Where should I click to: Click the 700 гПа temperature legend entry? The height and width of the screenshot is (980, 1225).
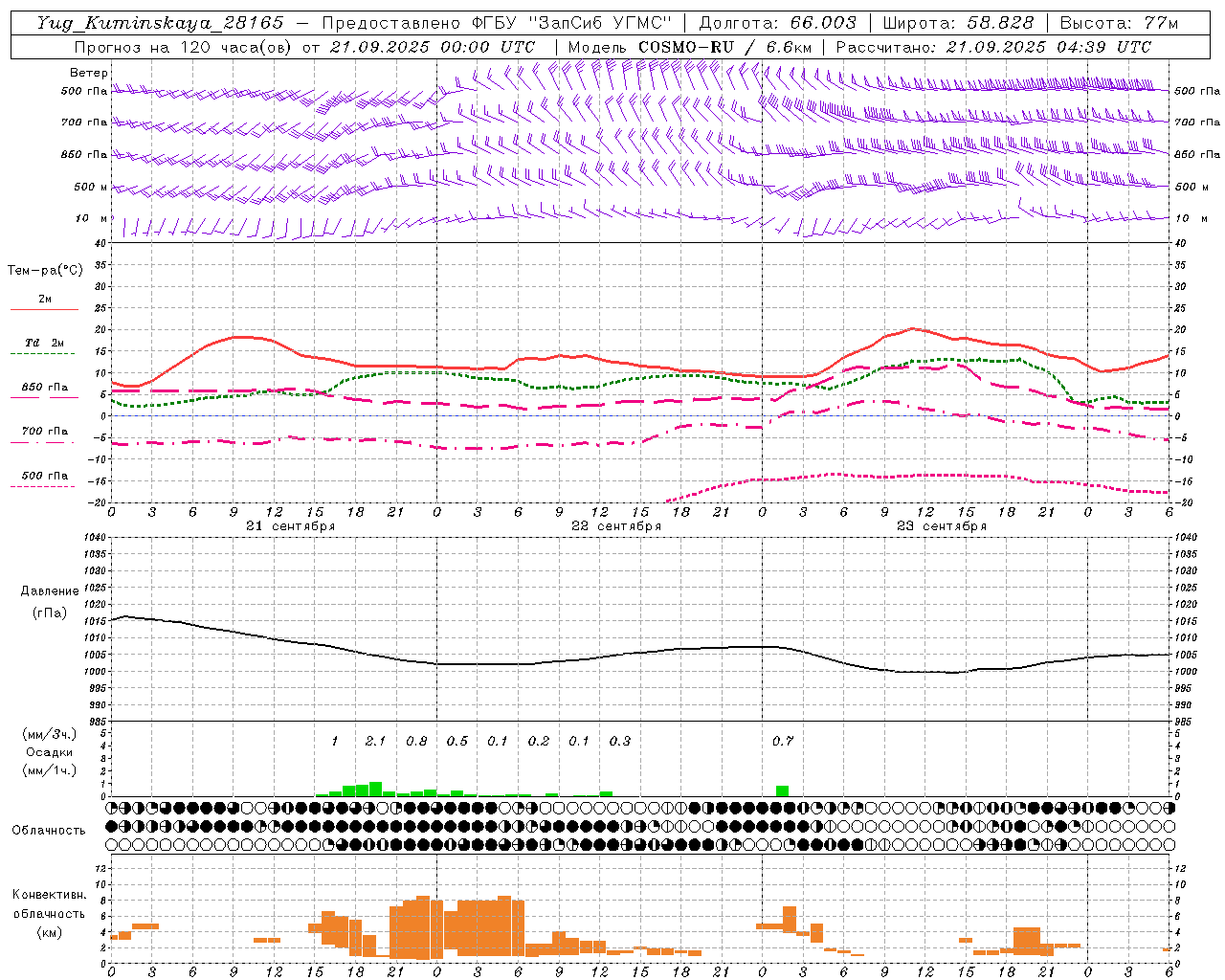[45, 431]
